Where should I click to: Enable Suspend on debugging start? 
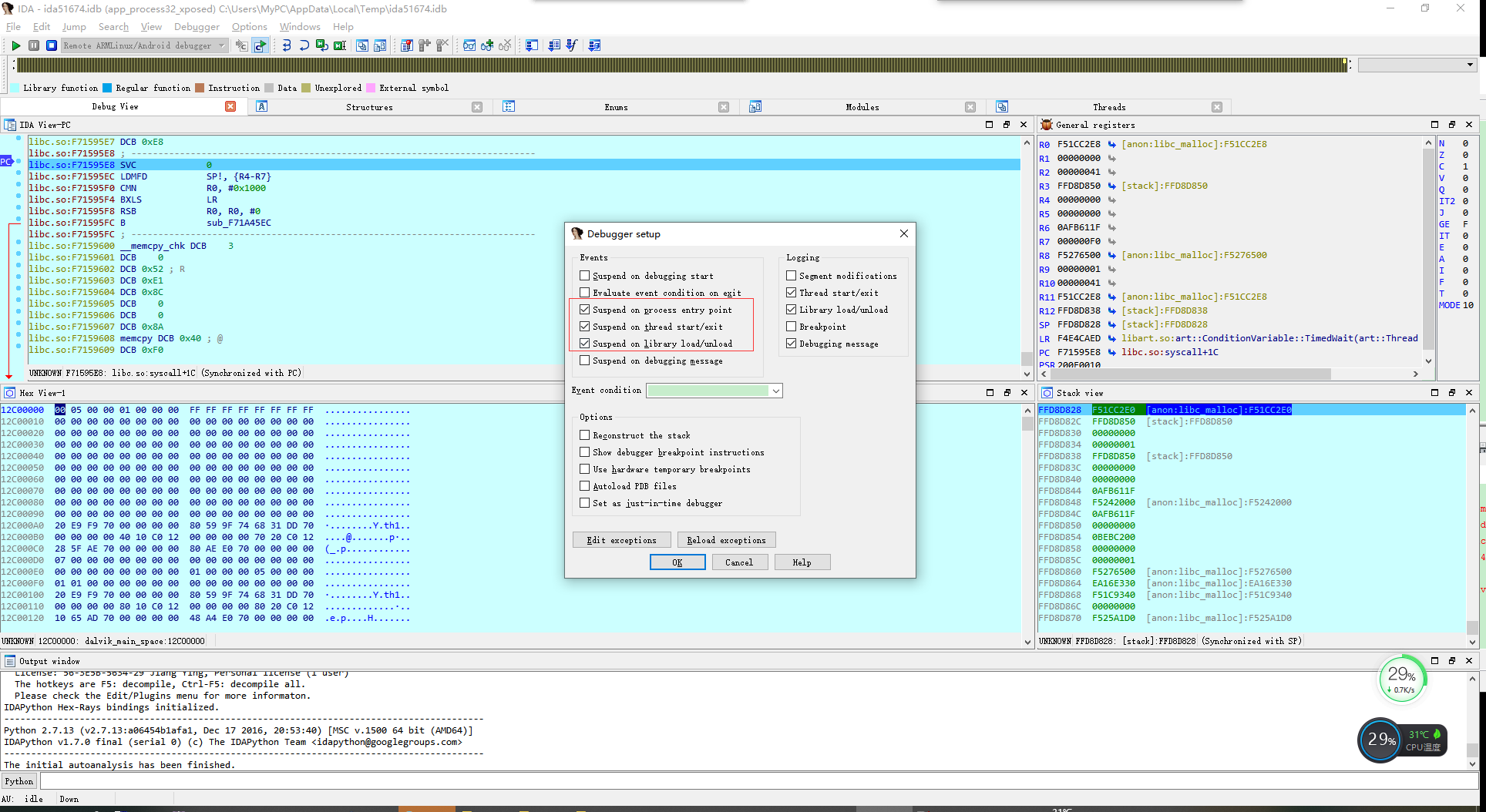coord(584,276)
